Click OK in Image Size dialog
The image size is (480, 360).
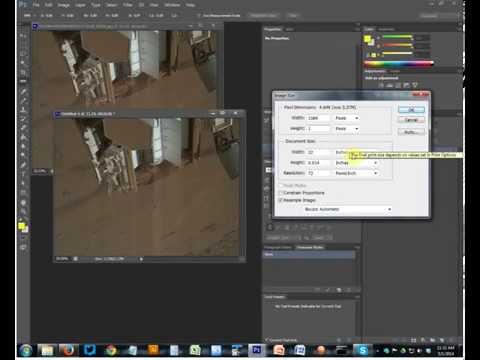pyautogui.click(x=411, y=110)
